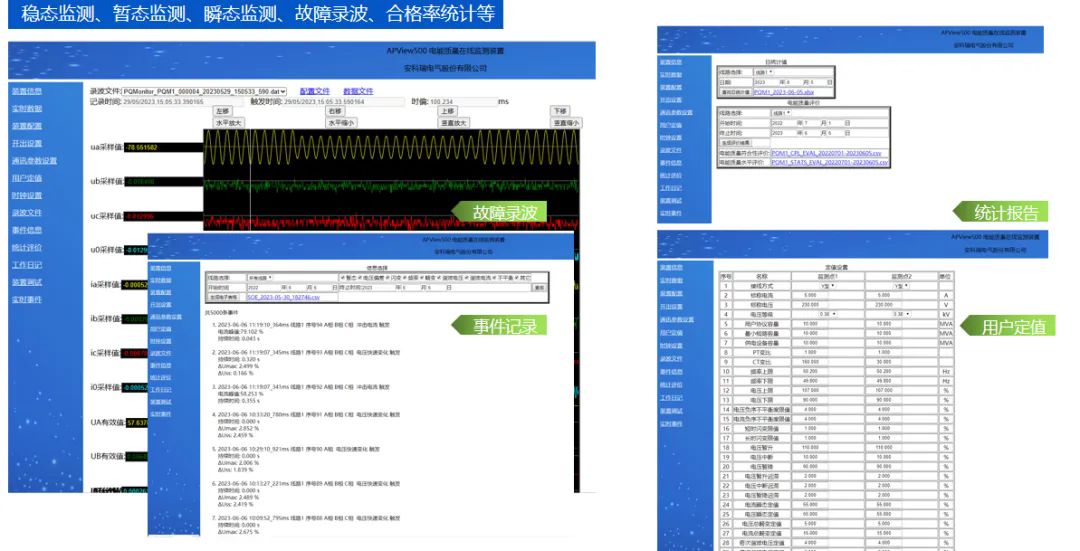Expand the 录波文件 PQMonitor file dropdown
This screenshot has width=1080, height=551.
pos(205,91)
